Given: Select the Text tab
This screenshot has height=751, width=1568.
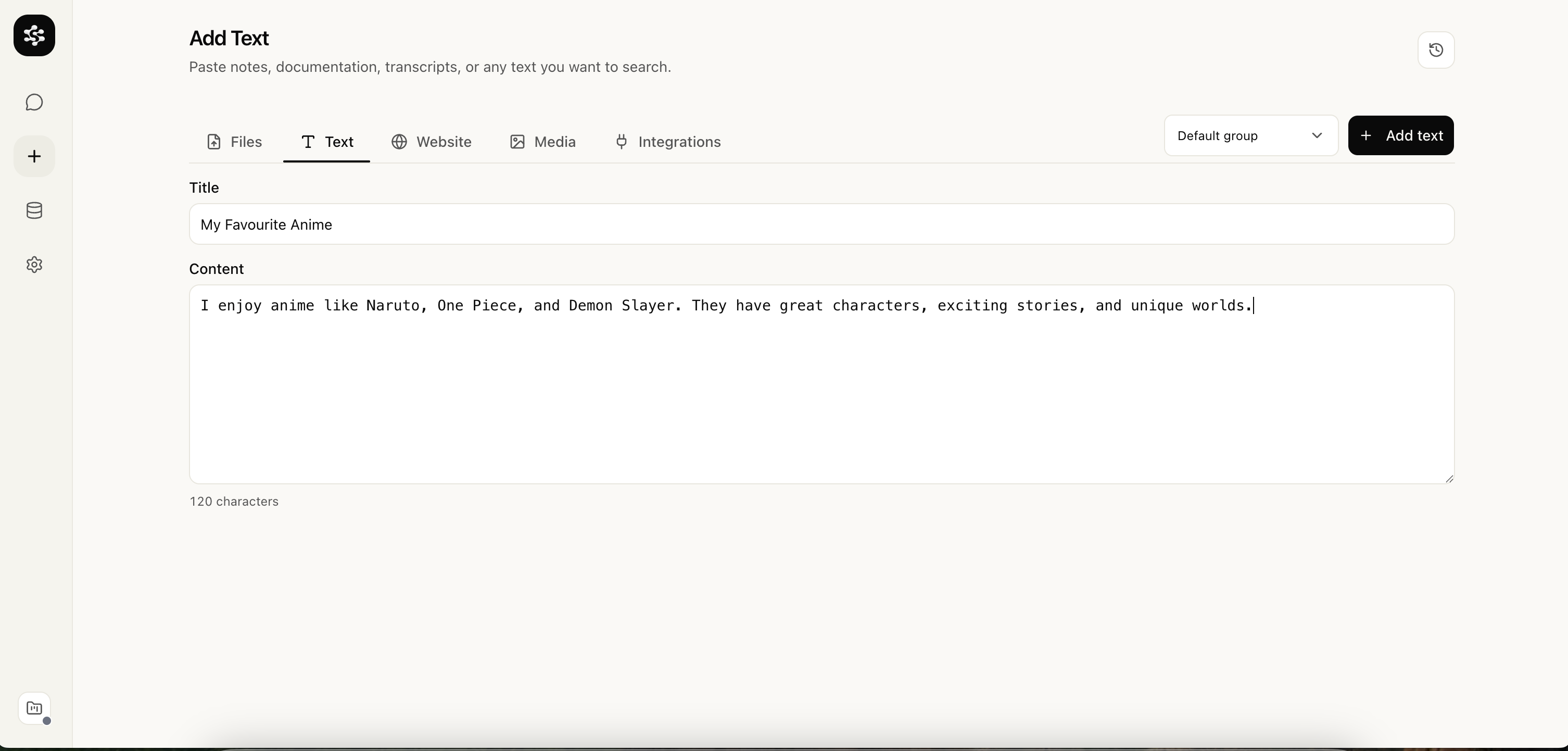Looking at the screenshot, I should click(x=326, y=142).
